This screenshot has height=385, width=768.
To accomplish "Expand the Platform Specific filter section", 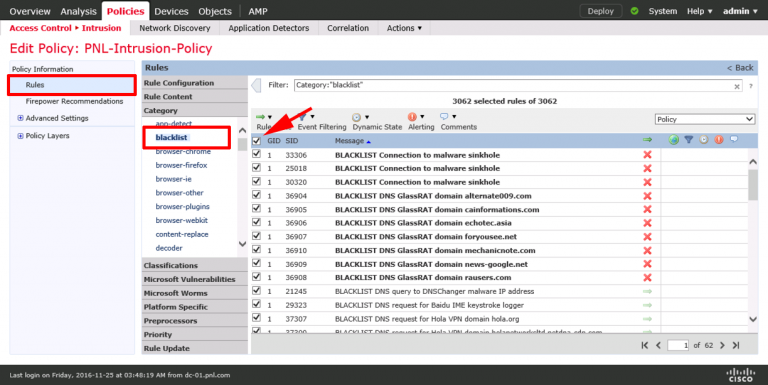I will coord(195,307).
